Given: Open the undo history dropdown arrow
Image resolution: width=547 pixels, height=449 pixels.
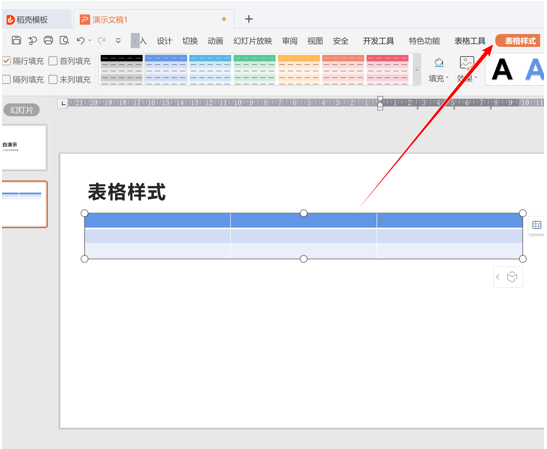Looking at the screenshot, I should coord(90,41).
